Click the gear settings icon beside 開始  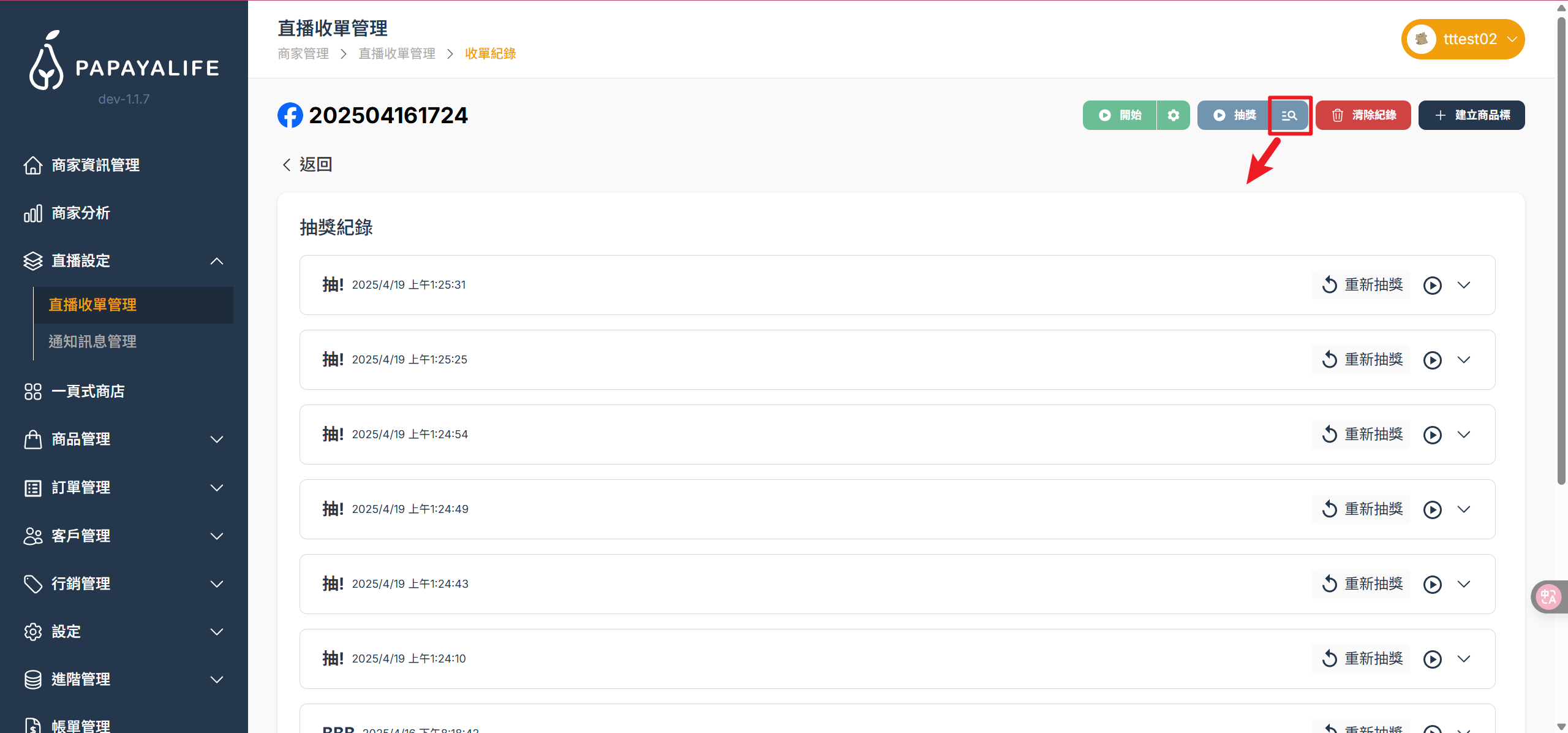[x=1173, y=115]
